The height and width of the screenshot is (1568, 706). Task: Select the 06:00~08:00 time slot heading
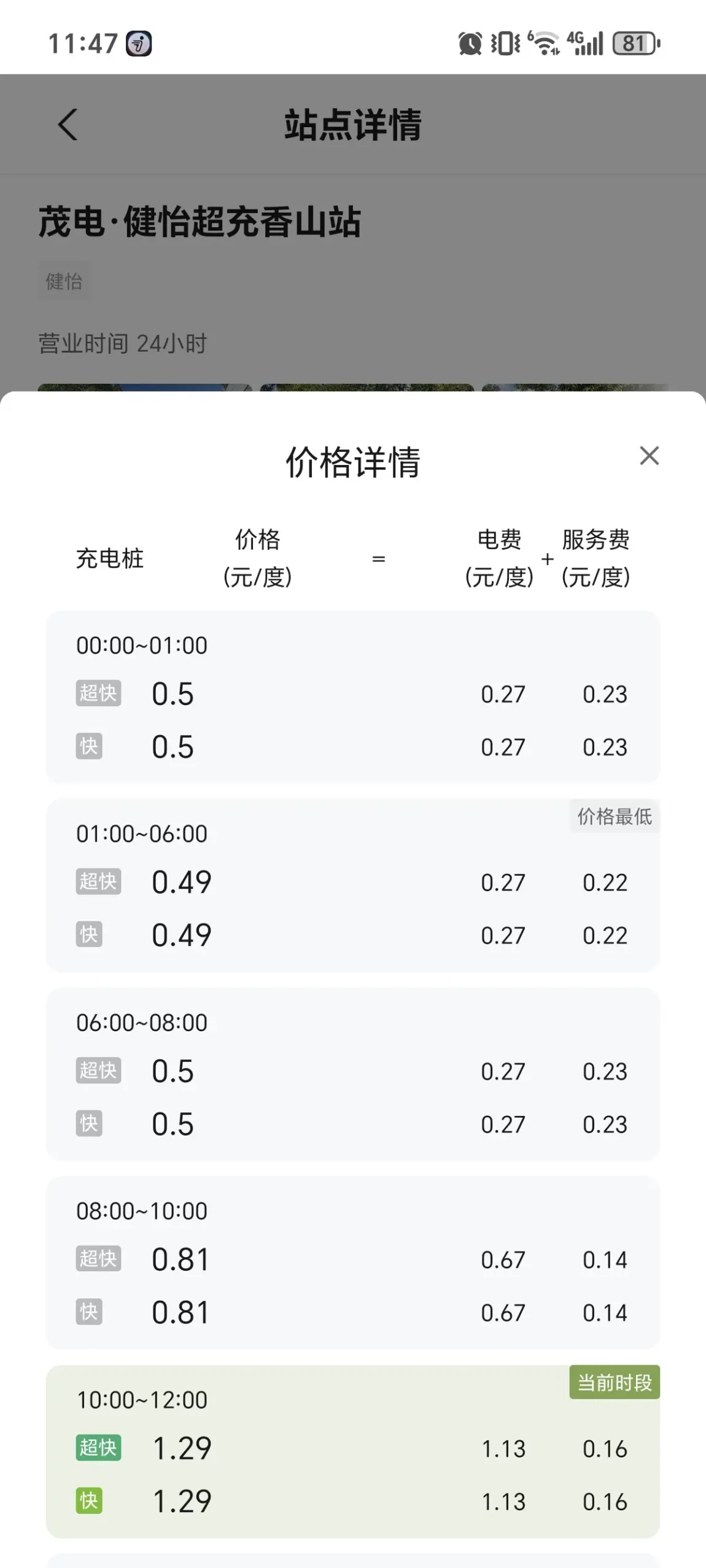[142, 1023]
